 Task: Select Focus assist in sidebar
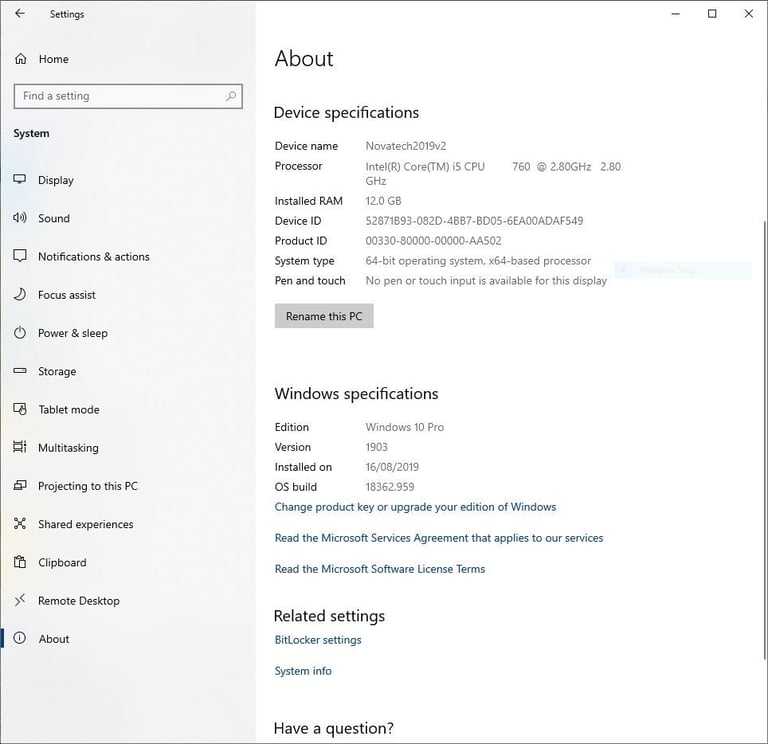(x=67, y=295)
